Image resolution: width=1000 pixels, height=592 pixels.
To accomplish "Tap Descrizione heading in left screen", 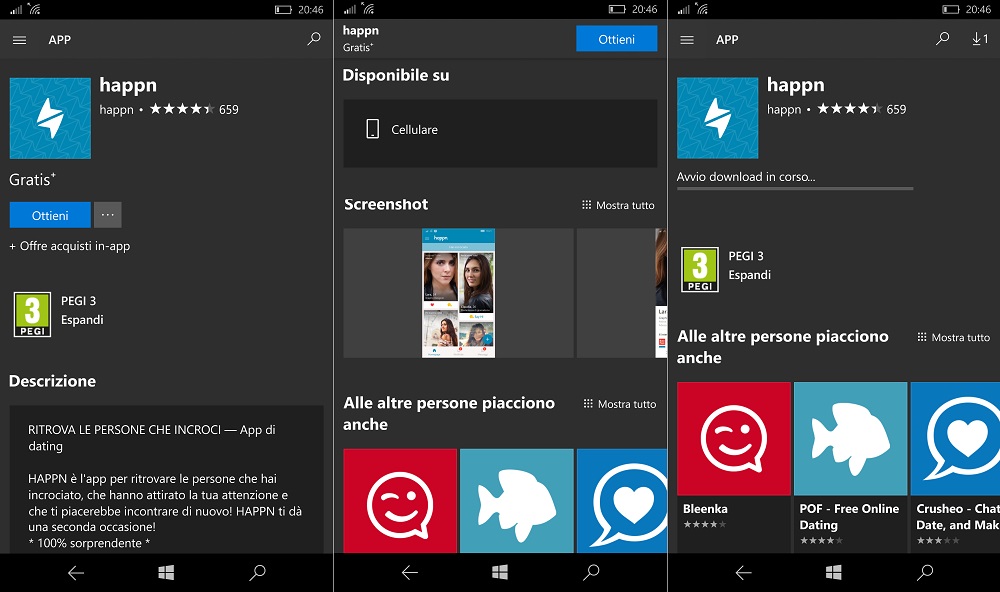I will coord(52,381).
